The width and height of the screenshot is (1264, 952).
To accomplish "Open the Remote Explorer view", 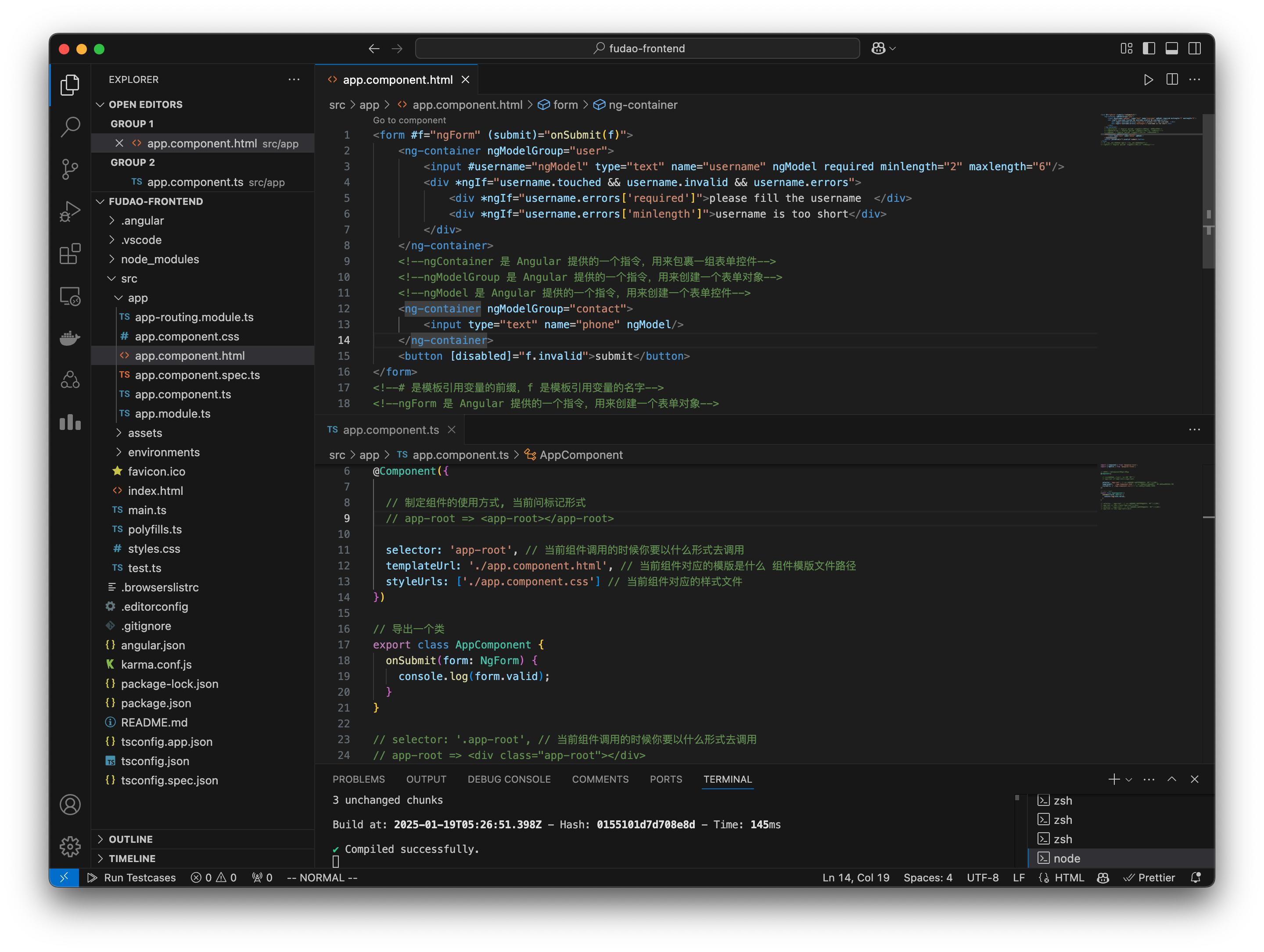I will coord(70,296).
